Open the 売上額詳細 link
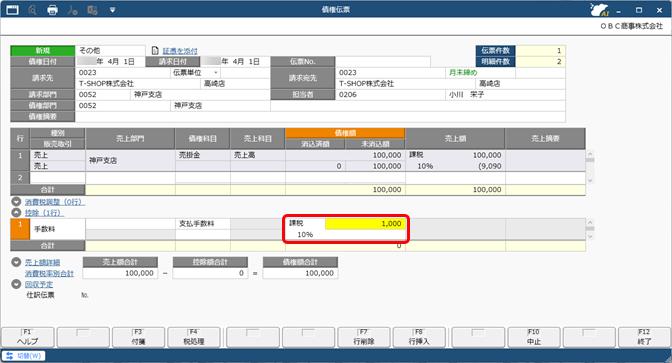Screen dimensions: 672x363 tap(42, 262)
